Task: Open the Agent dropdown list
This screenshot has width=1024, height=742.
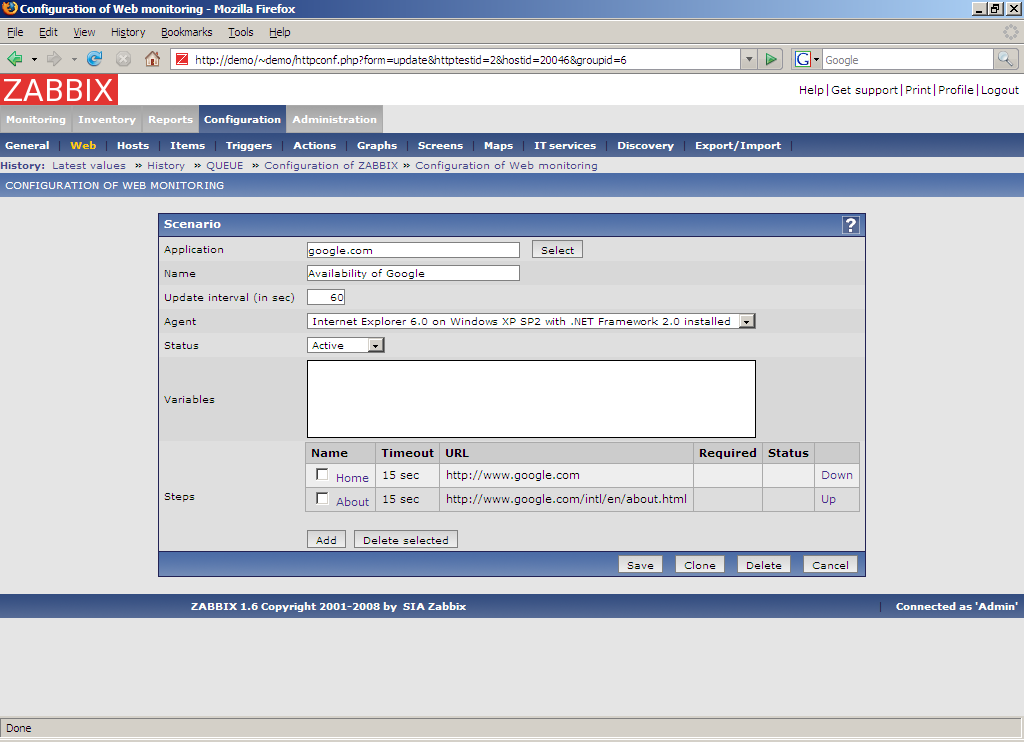Action: [746, 321]
